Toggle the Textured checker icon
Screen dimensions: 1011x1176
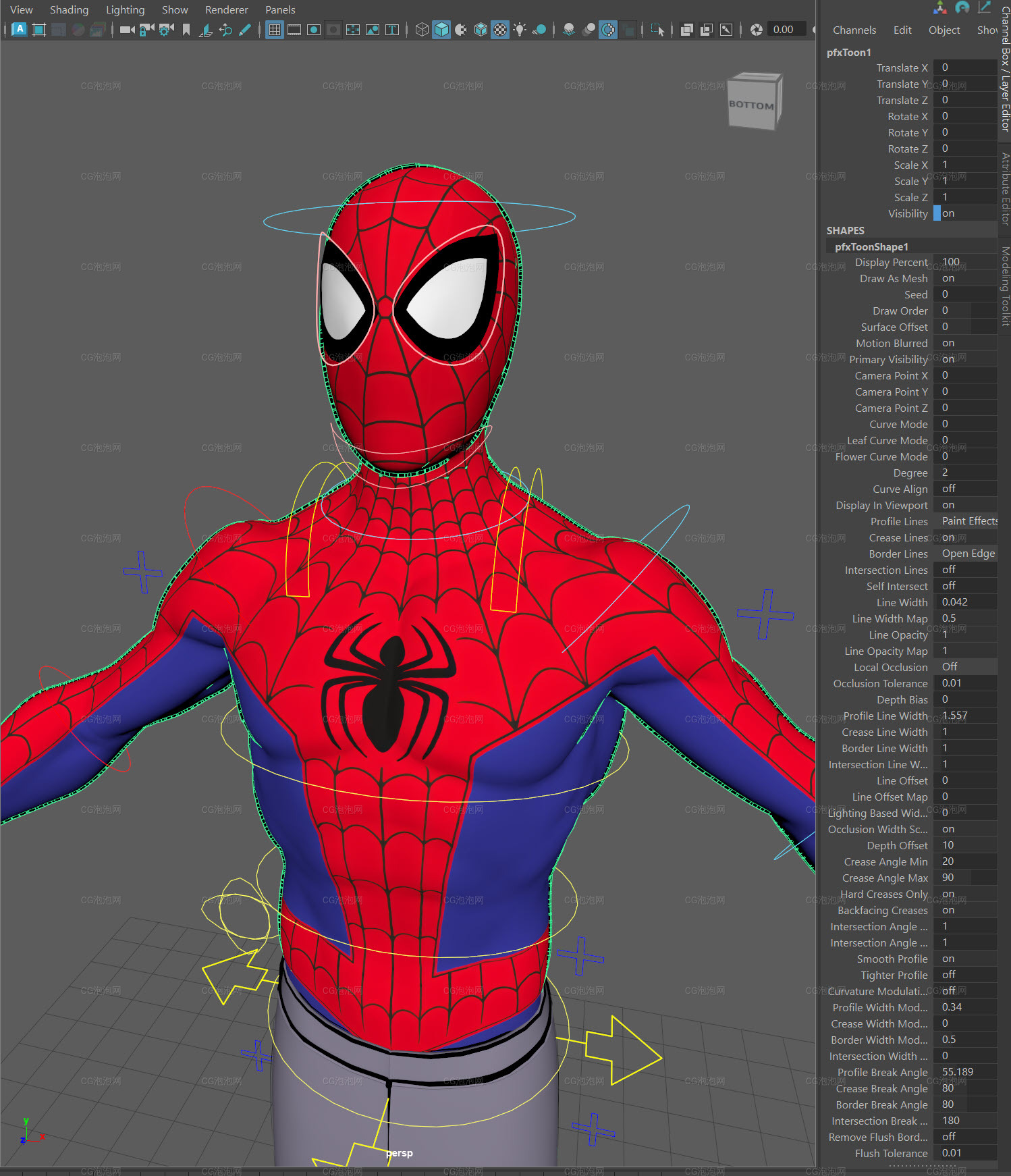(500, 30)
